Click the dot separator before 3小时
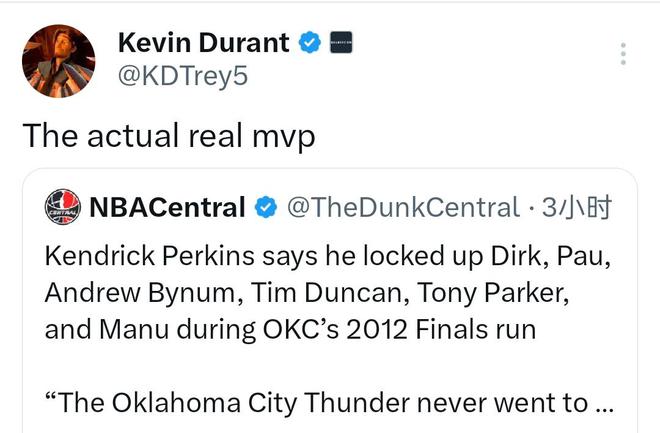660x433 pixels. coord(529,208)
